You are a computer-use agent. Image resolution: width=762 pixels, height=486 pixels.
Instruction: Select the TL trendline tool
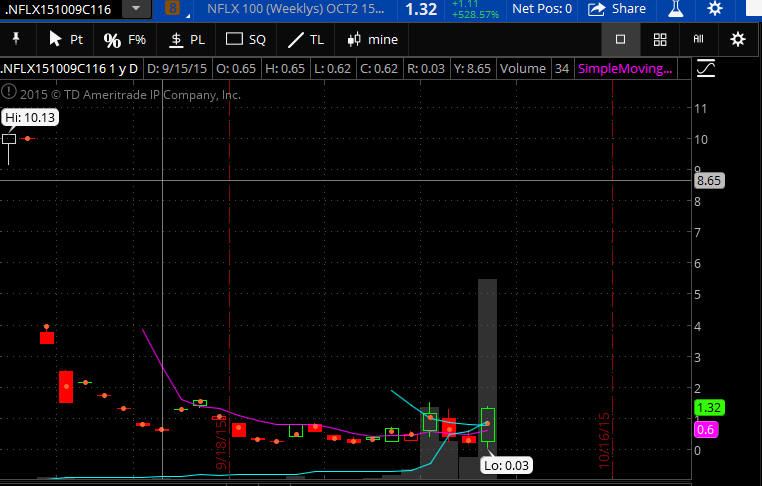[x=306, y=39]
